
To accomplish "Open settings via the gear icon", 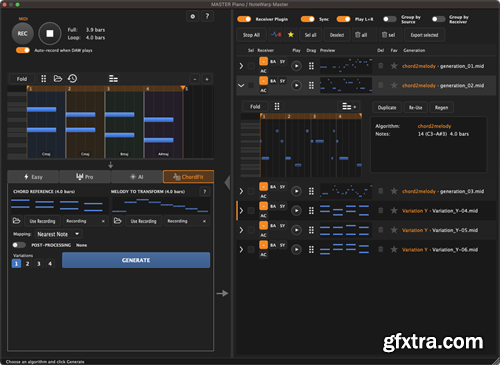I will [x=193, y=16].
